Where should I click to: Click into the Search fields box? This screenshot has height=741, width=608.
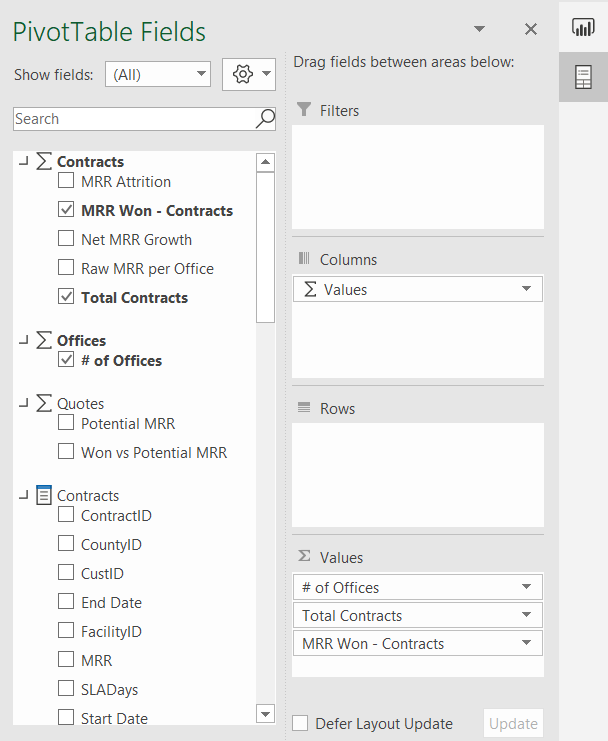click(x=135, y=119)
